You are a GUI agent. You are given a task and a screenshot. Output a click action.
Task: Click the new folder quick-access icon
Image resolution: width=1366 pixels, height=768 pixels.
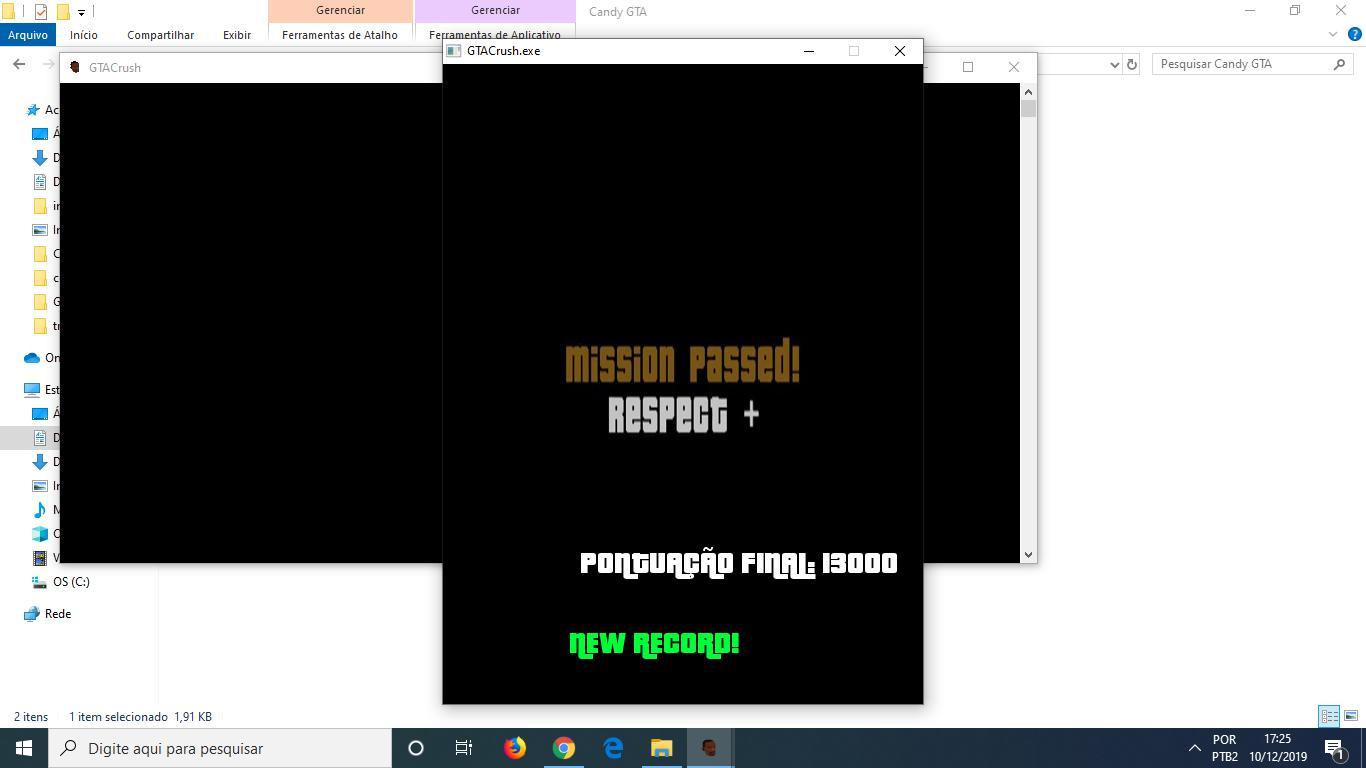[62, 12]
